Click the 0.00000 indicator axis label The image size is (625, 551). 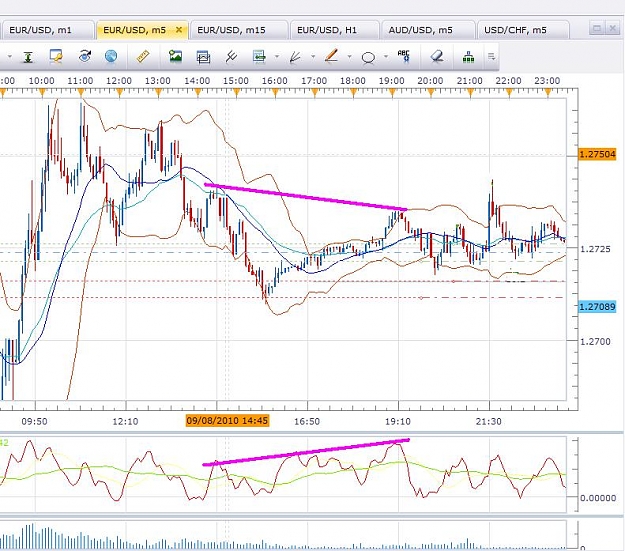(598, 498)
